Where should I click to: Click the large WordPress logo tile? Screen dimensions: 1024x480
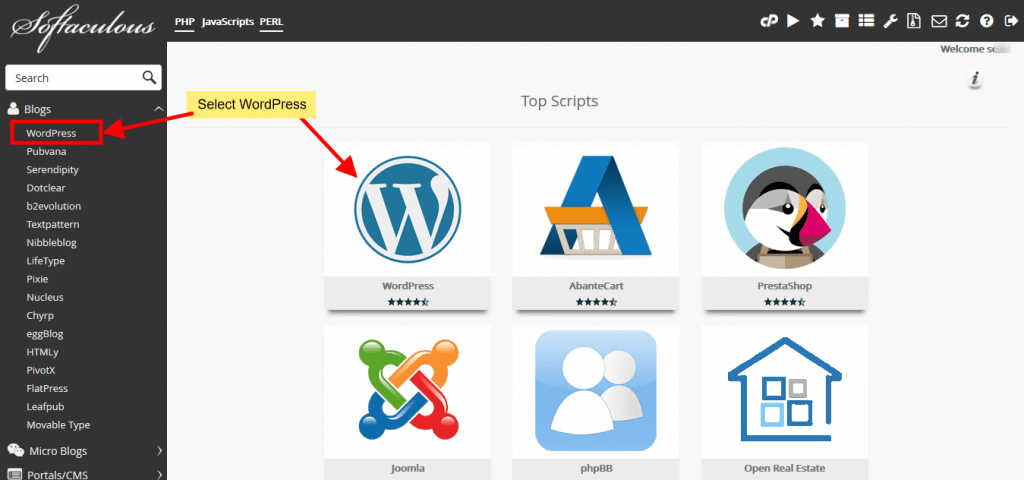coord(407,210)
